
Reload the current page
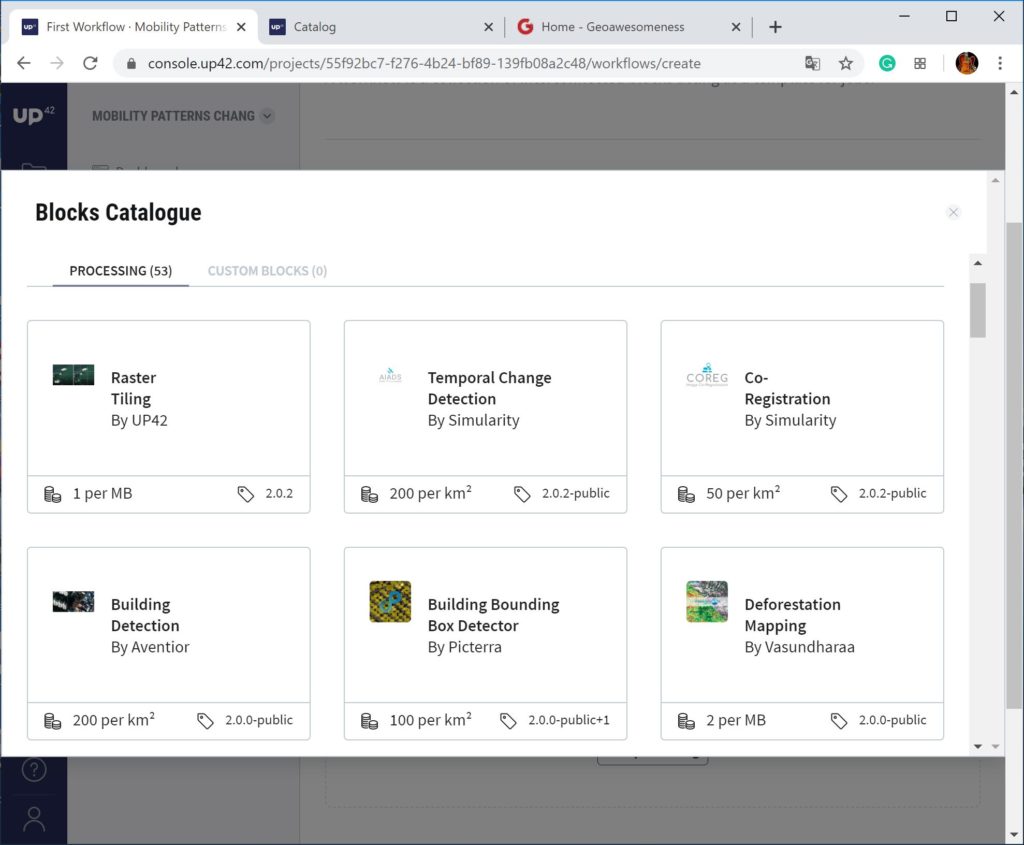pyautogui.click(x=90, y=63)
